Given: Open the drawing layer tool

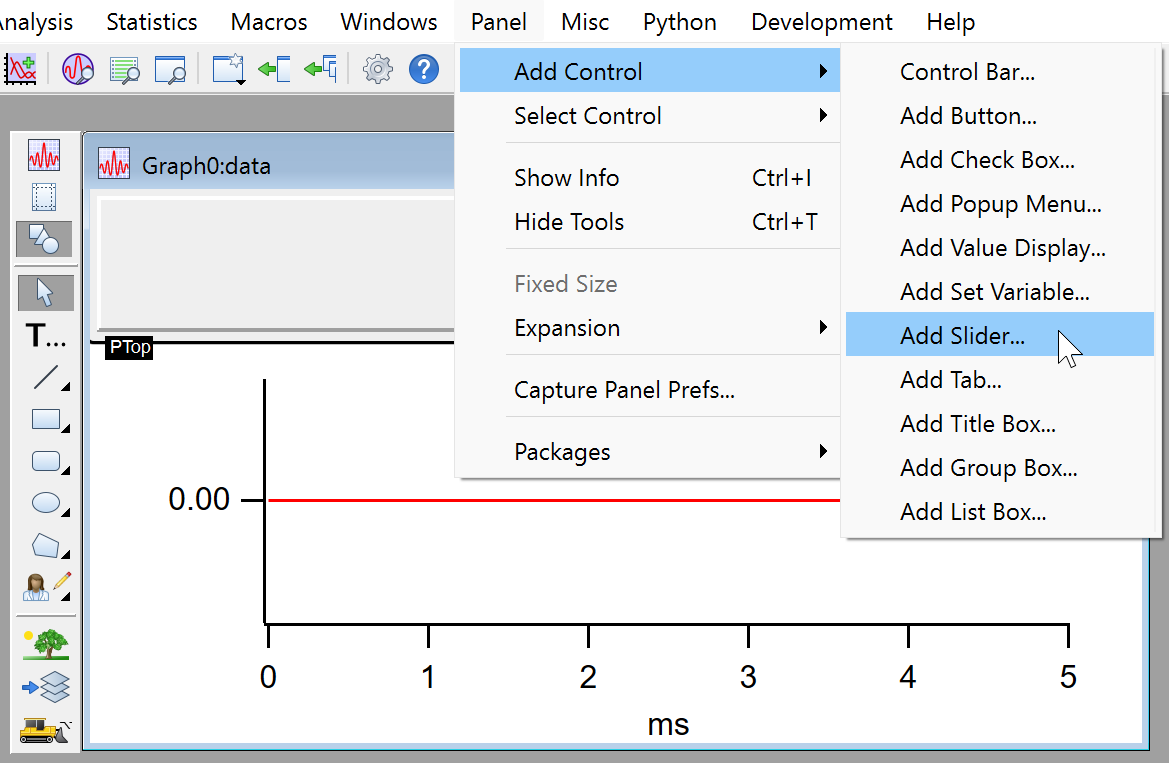Looking at the screenshot, I should (45, 688).
